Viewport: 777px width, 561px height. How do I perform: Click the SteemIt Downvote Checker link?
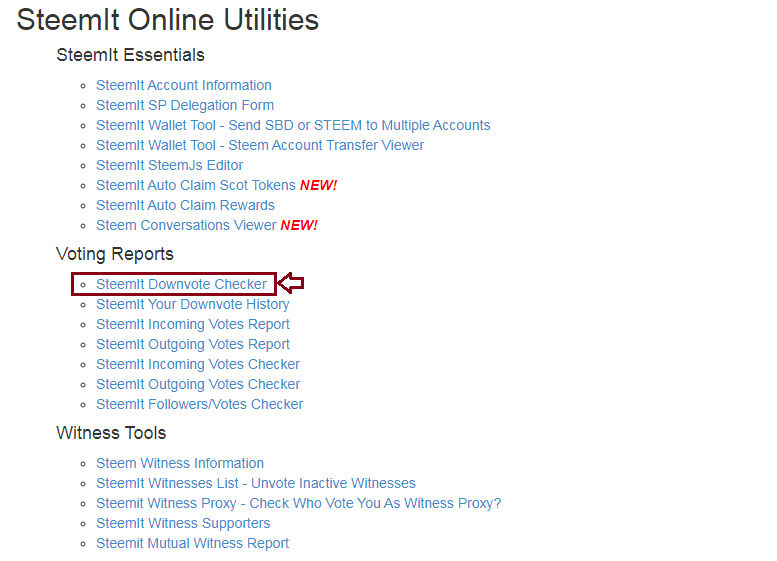coord(181,284)
